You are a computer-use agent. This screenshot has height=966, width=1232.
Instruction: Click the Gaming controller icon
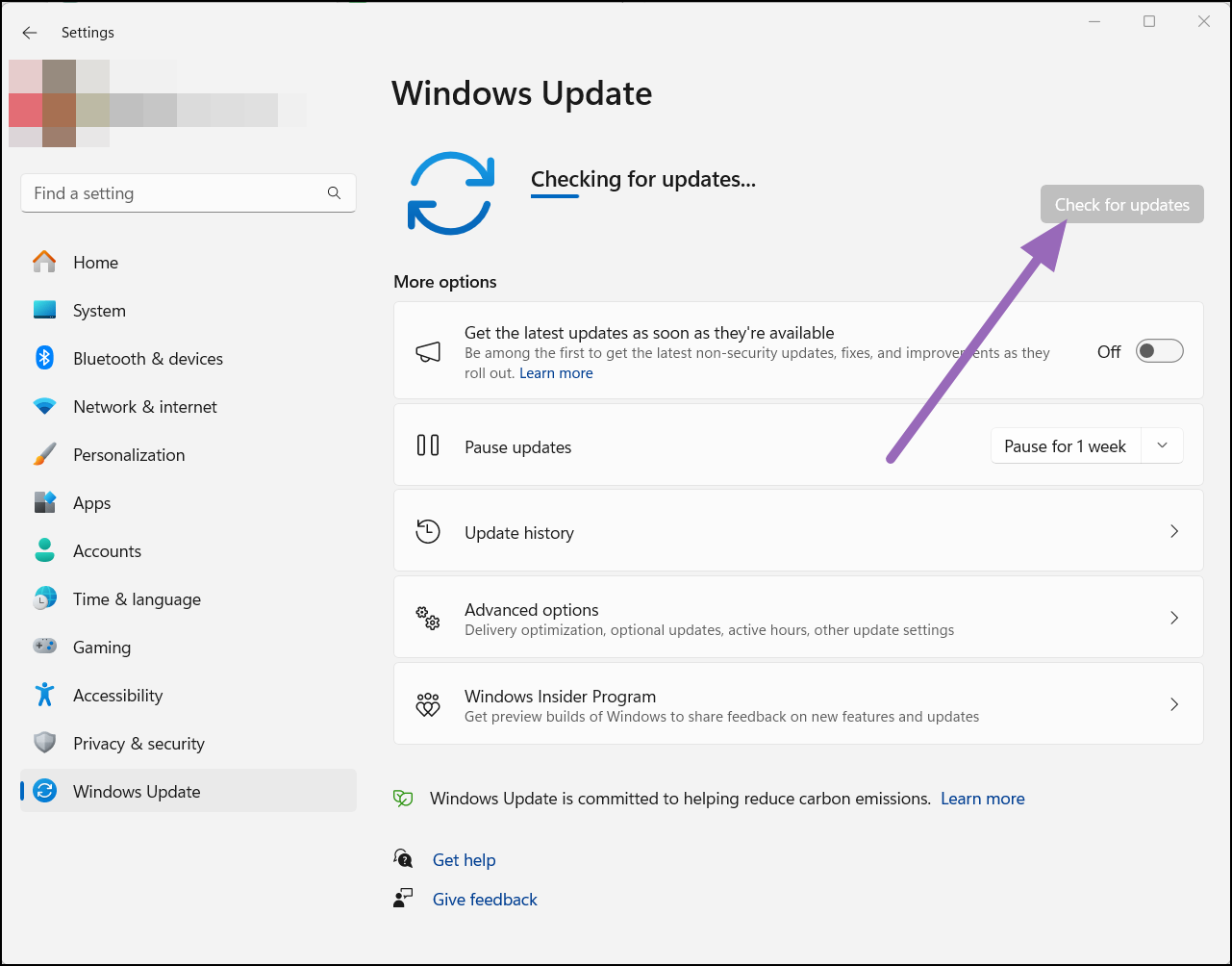pyautogui.click(x=44, y=647)
